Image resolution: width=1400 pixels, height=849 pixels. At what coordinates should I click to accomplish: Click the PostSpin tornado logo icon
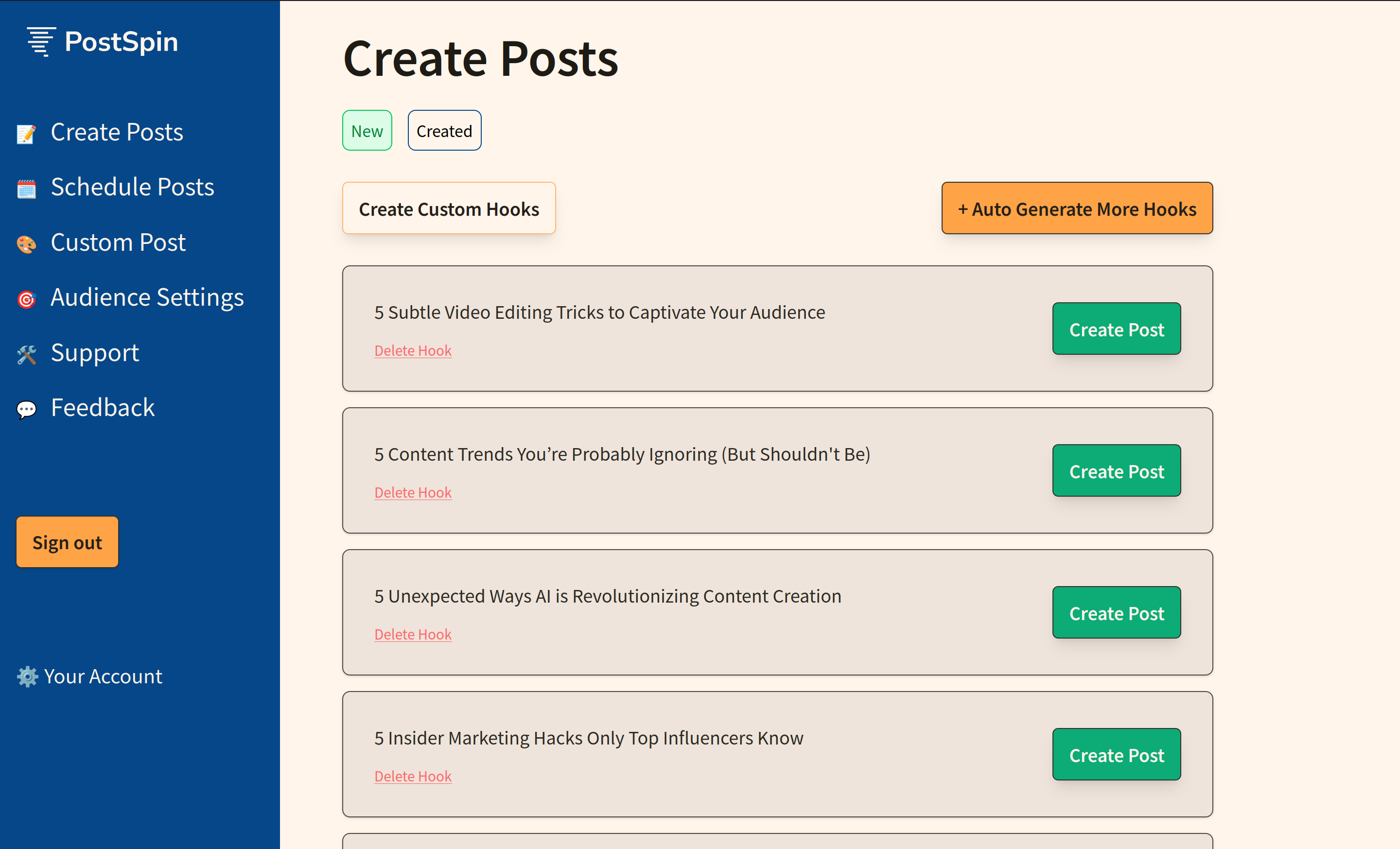[x=41, y=41]
